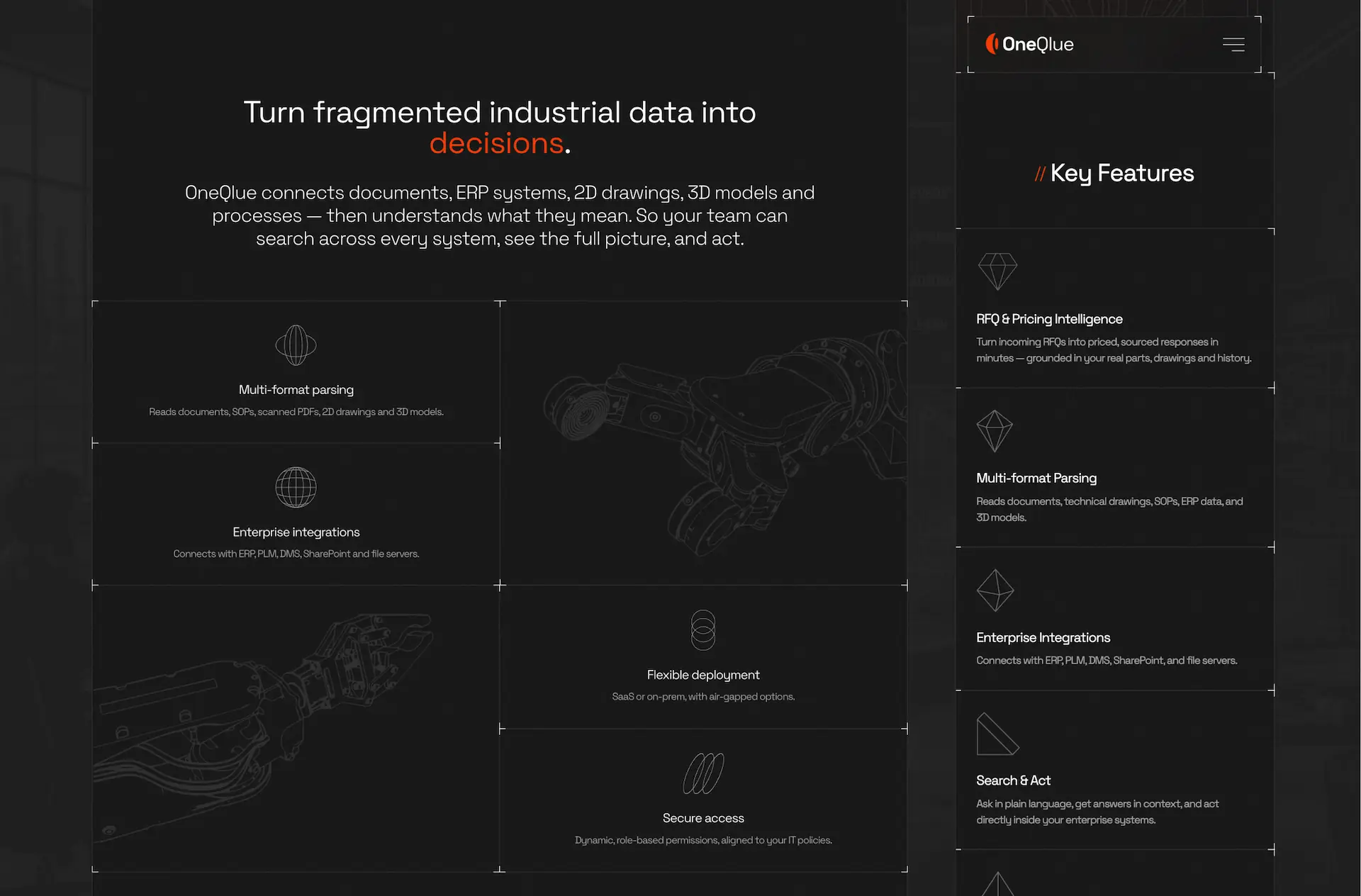
Task: Select the 'Secure access' card title
Action: (703, 818)
